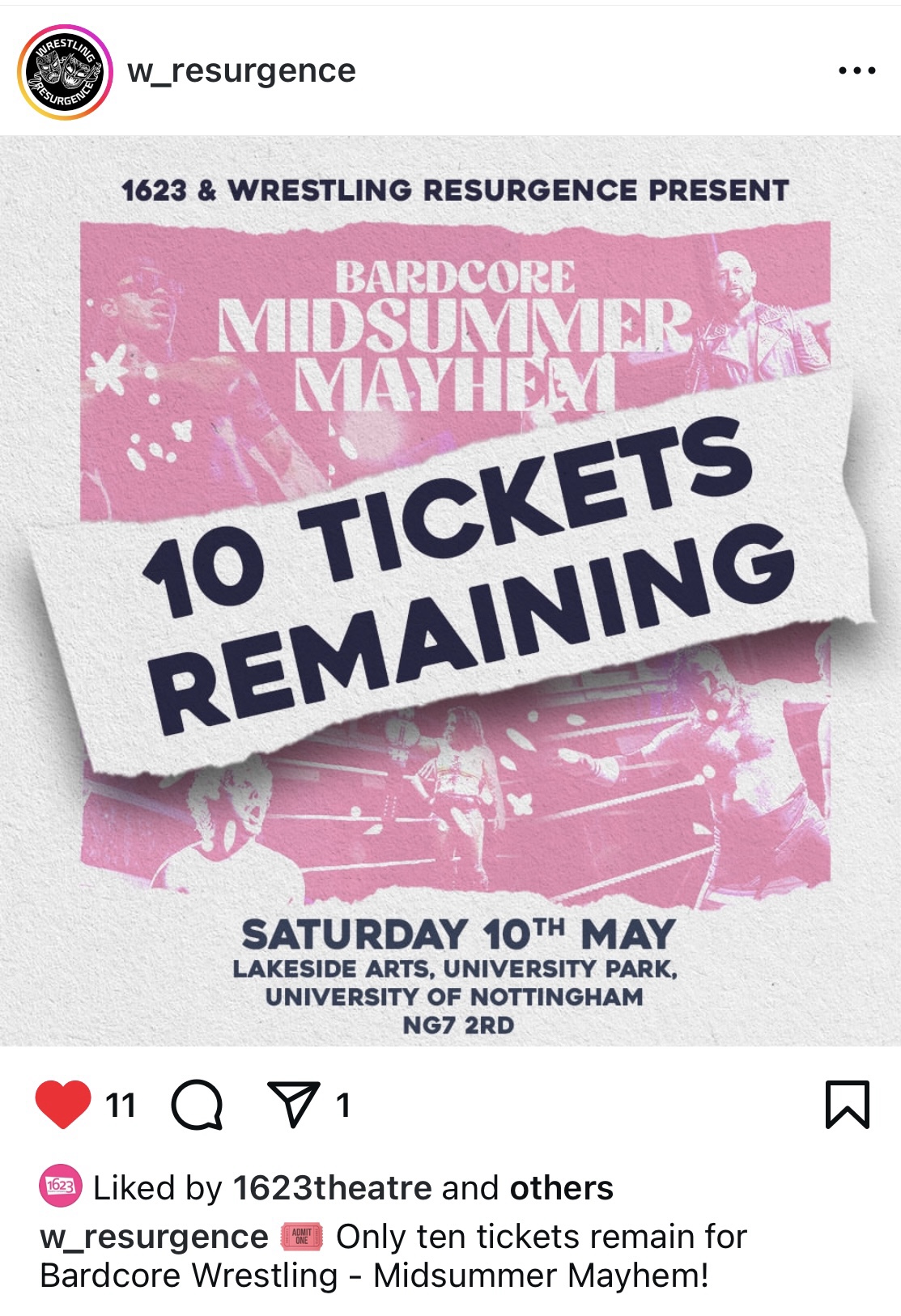The image size is (901, 1316).
Task: Open comments with the speech bubble icon
Action: [x=197, y=1105]
